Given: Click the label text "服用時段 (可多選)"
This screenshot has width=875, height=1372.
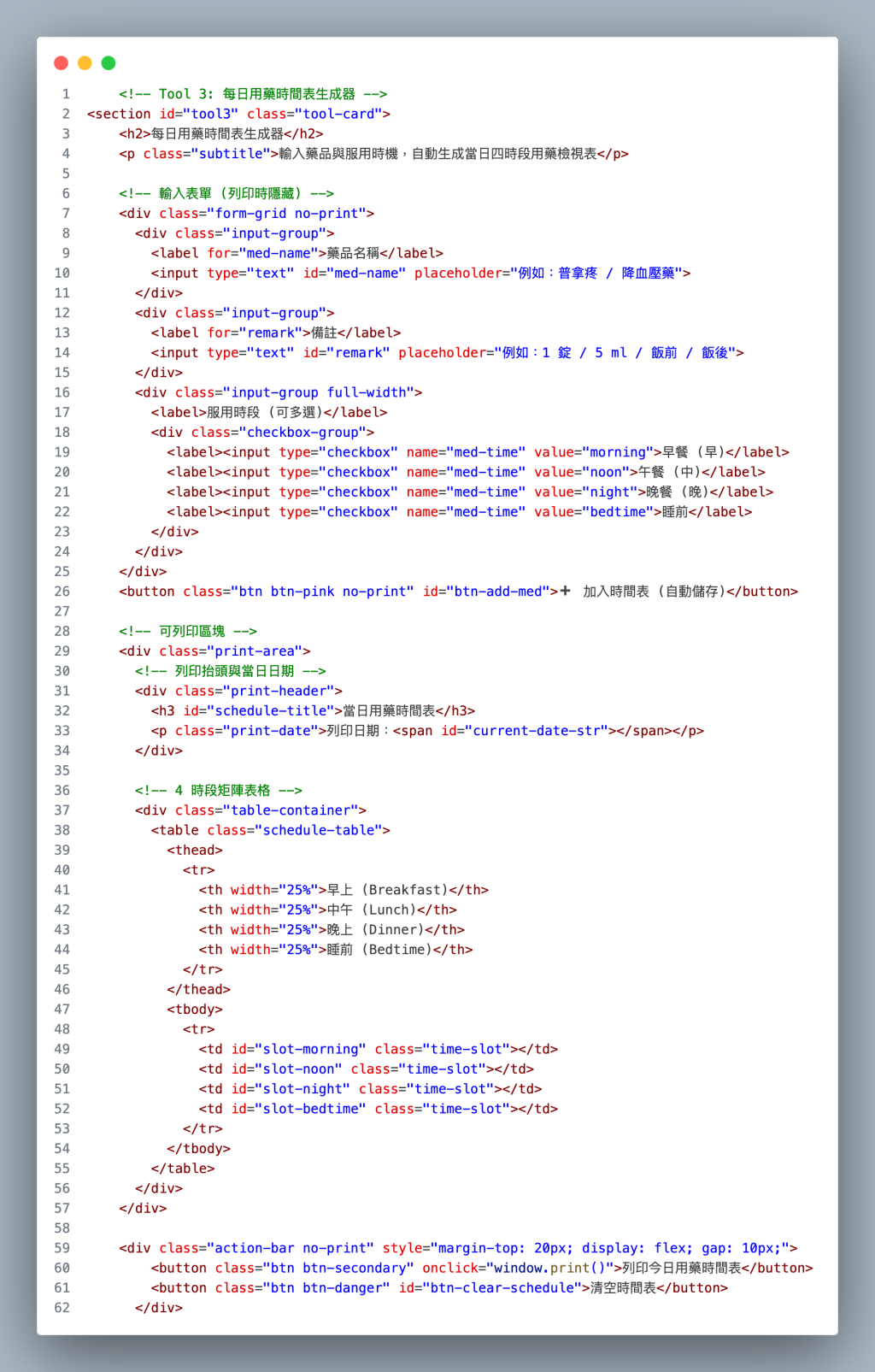Looking at the screenshot, I should pyautogui.click(x=265, y=412).
